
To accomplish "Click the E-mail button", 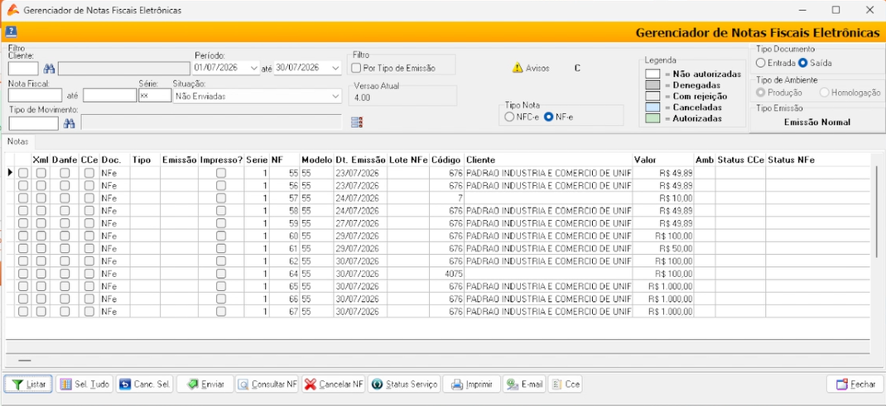I will click(524, 385).
